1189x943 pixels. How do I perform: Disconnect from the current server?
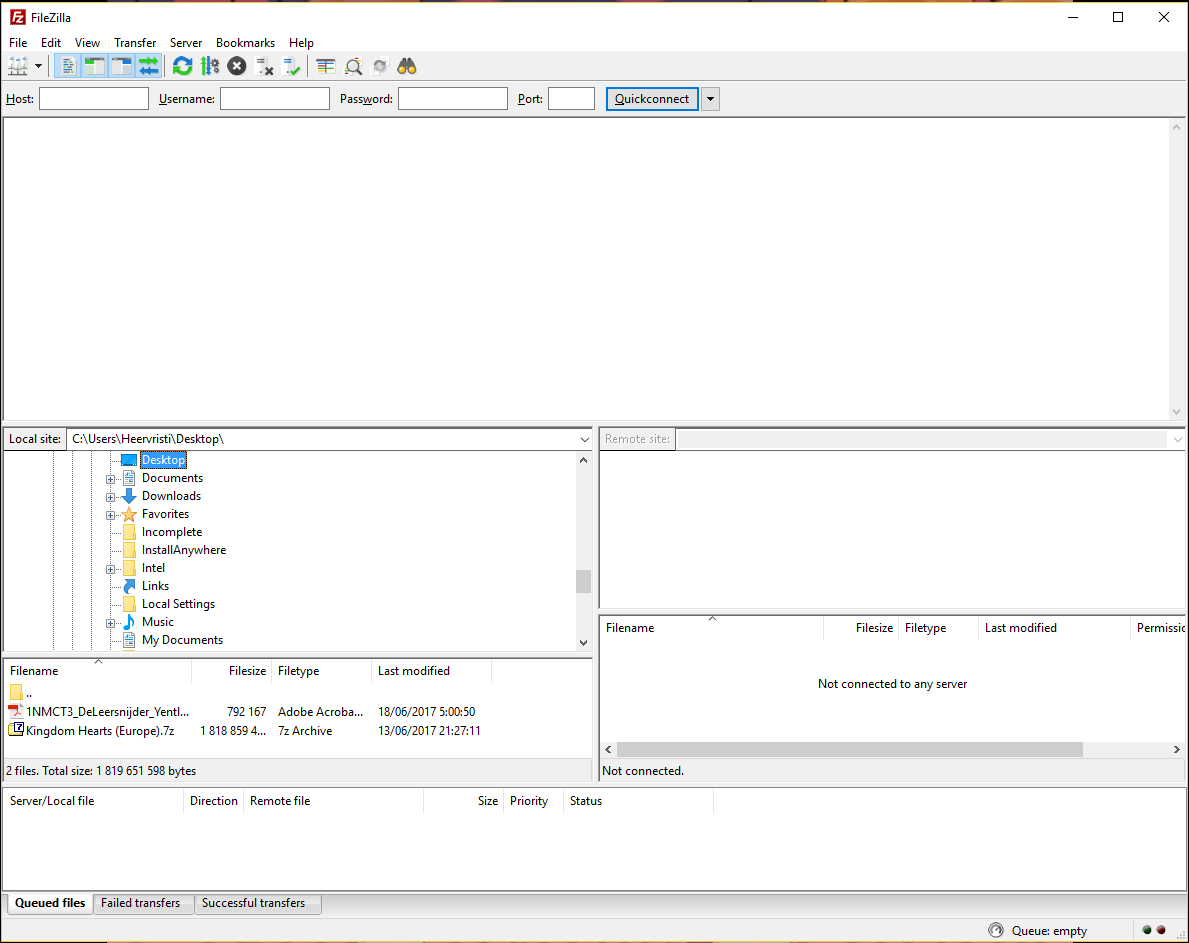pos(264,67)
